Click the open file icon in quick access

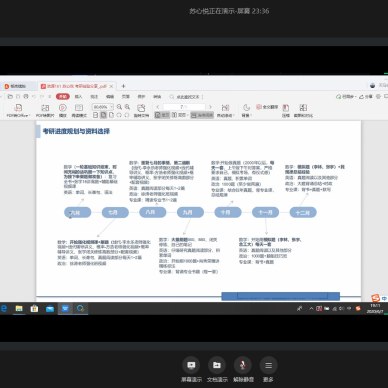pyautogui.click(x=10, y=97)
